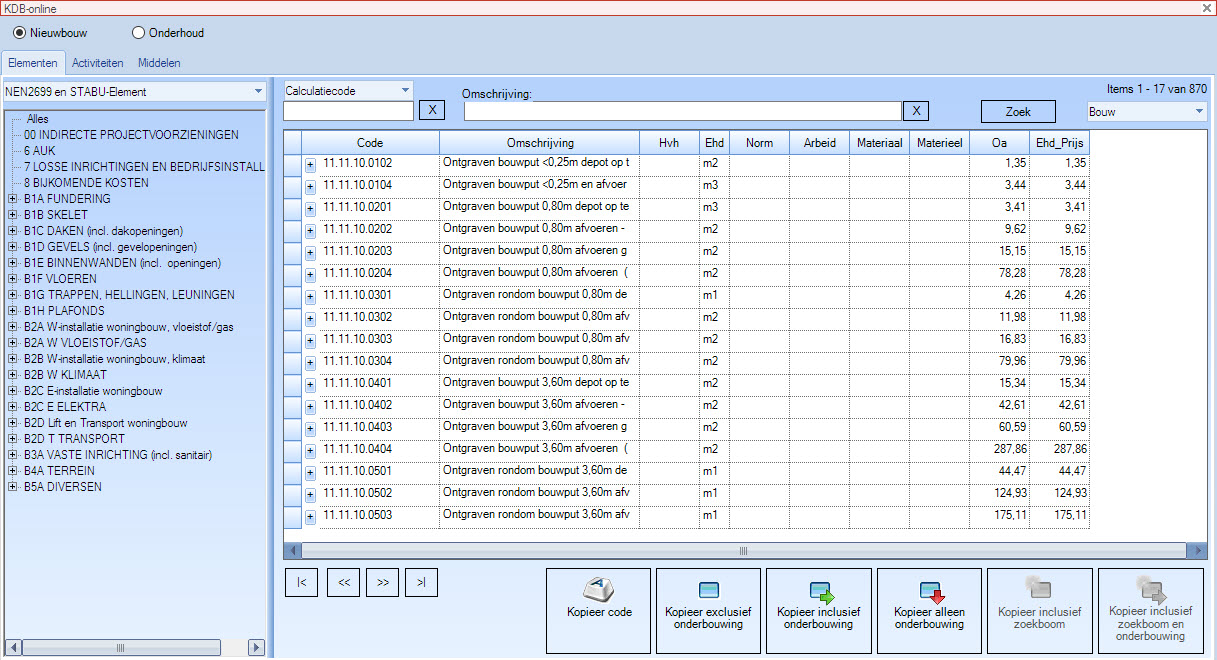Click Kopieer inclusief onderbouwing button
This screenshot has height=660, width=1217.
pos(818,611)
